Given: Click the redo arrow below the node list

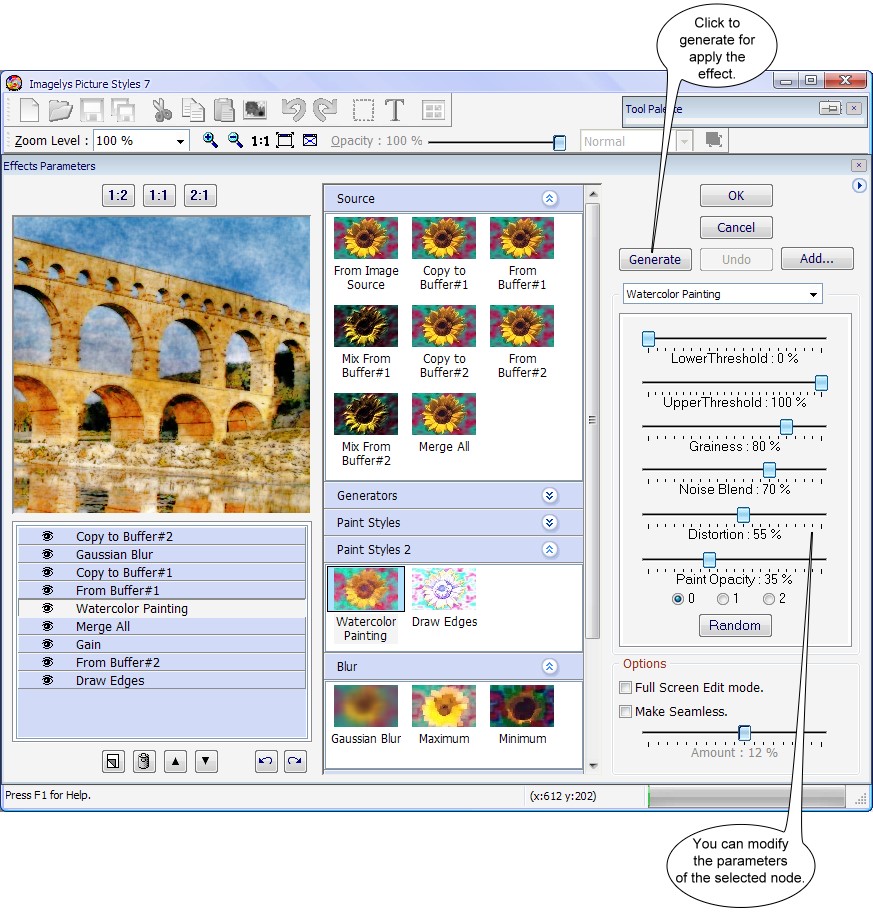Looking at the screenshot, I should click(295, 762).
